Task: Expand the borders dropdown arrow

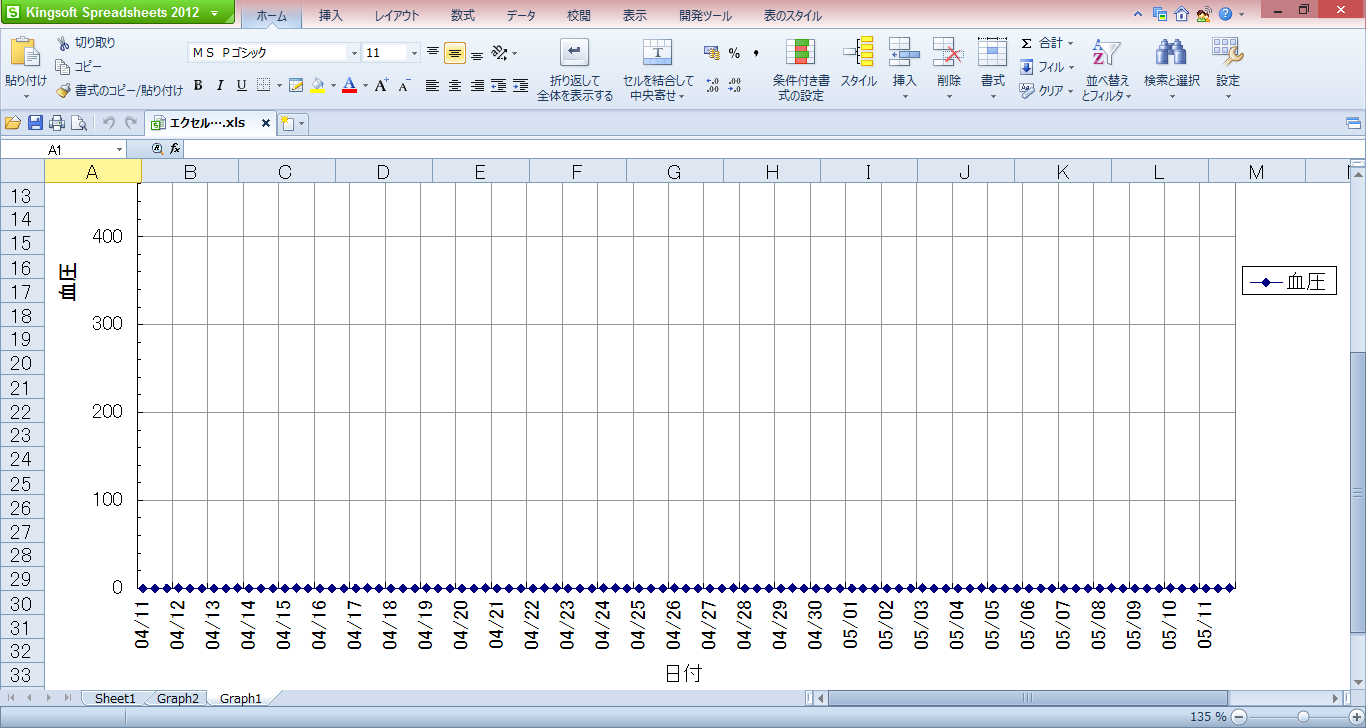Action: tap(279, 86)
